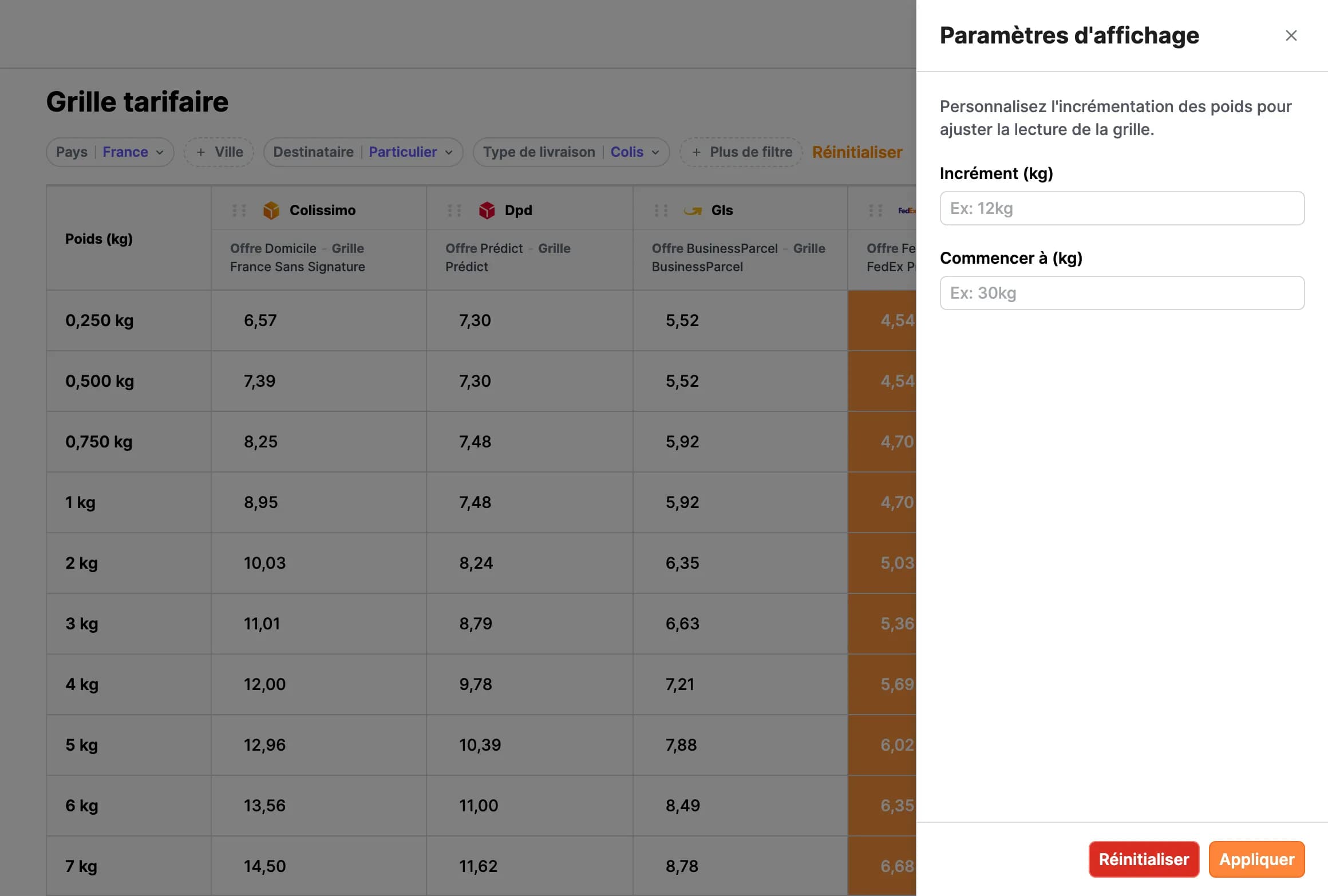Click the Gls carrier logo icon

coord(693,211)
